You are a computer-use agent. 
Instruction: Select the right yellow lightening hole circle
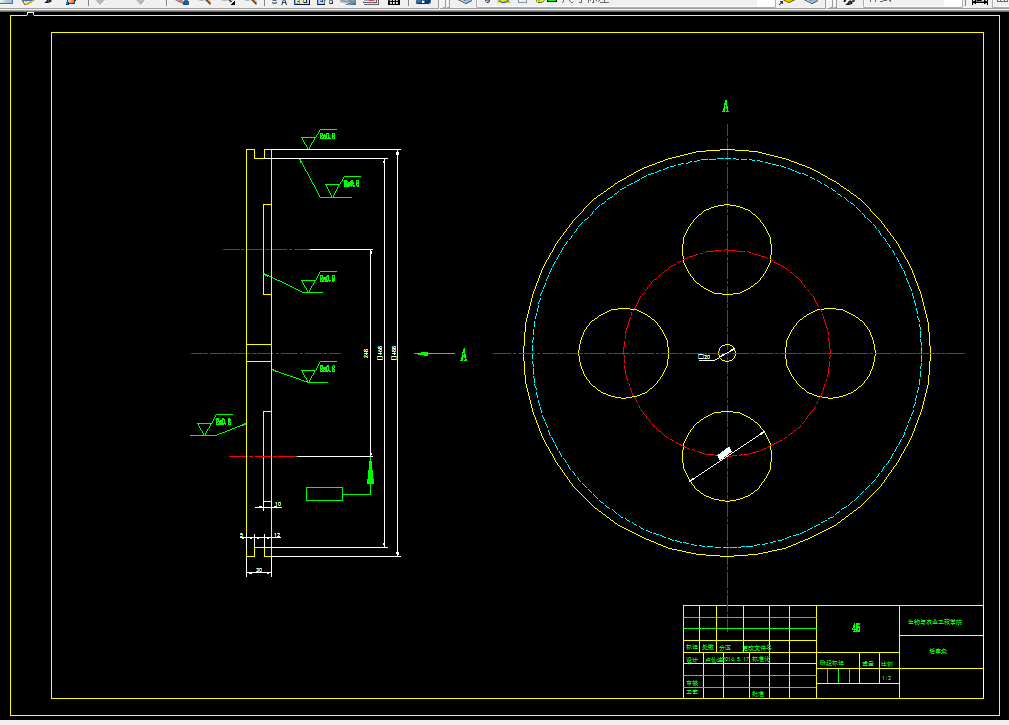[x=830, y=353]
